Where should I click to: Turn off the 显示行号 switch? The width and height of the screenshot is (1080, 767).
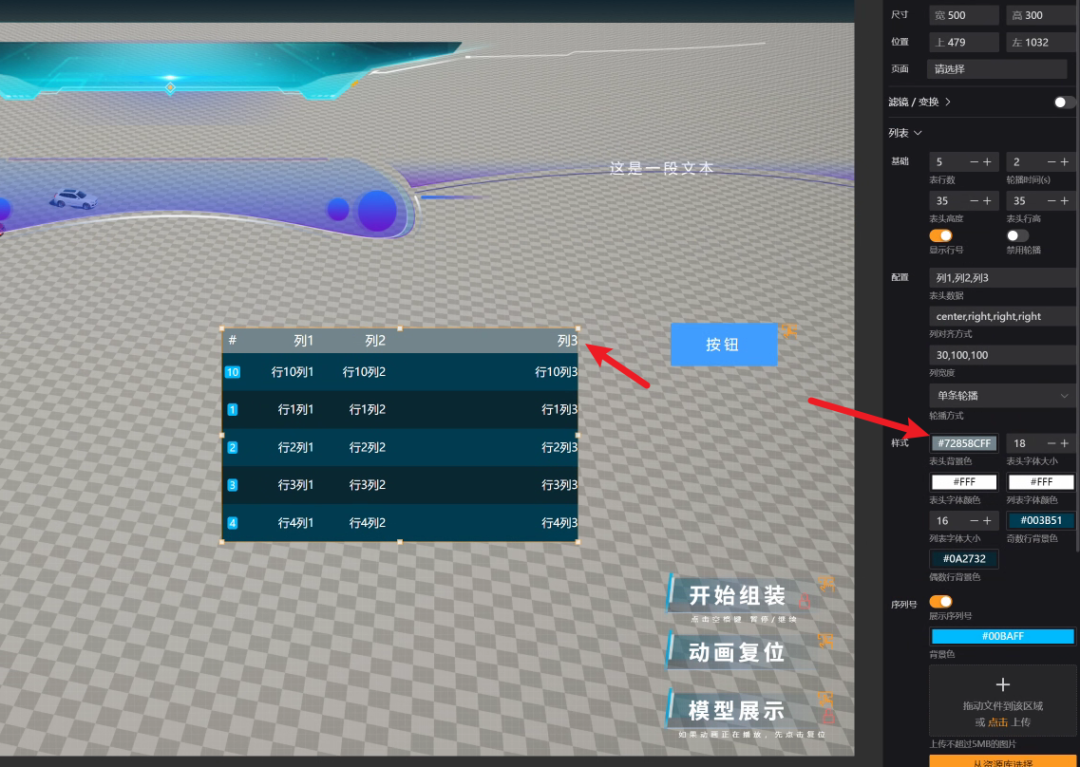click(940, 235)
